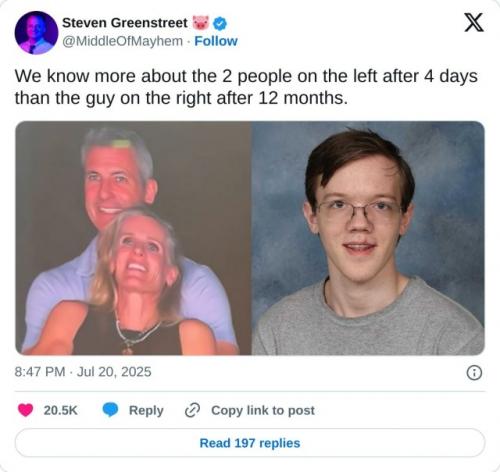Select Copy link to post
Image resolution: width=500 pixels, height=472 pixels.
(263, 411)
